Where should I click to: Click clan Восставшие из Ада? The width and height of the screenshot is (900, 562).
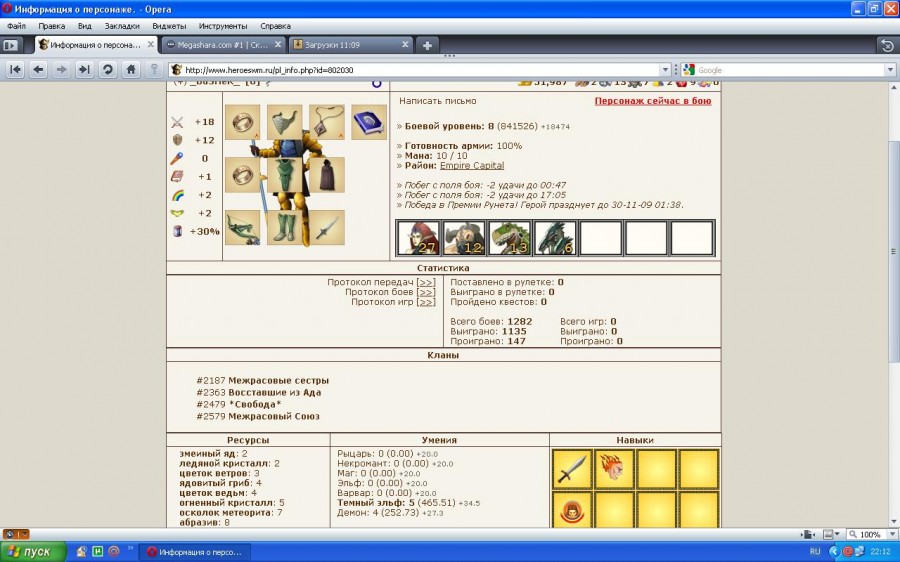pos(274,392)
